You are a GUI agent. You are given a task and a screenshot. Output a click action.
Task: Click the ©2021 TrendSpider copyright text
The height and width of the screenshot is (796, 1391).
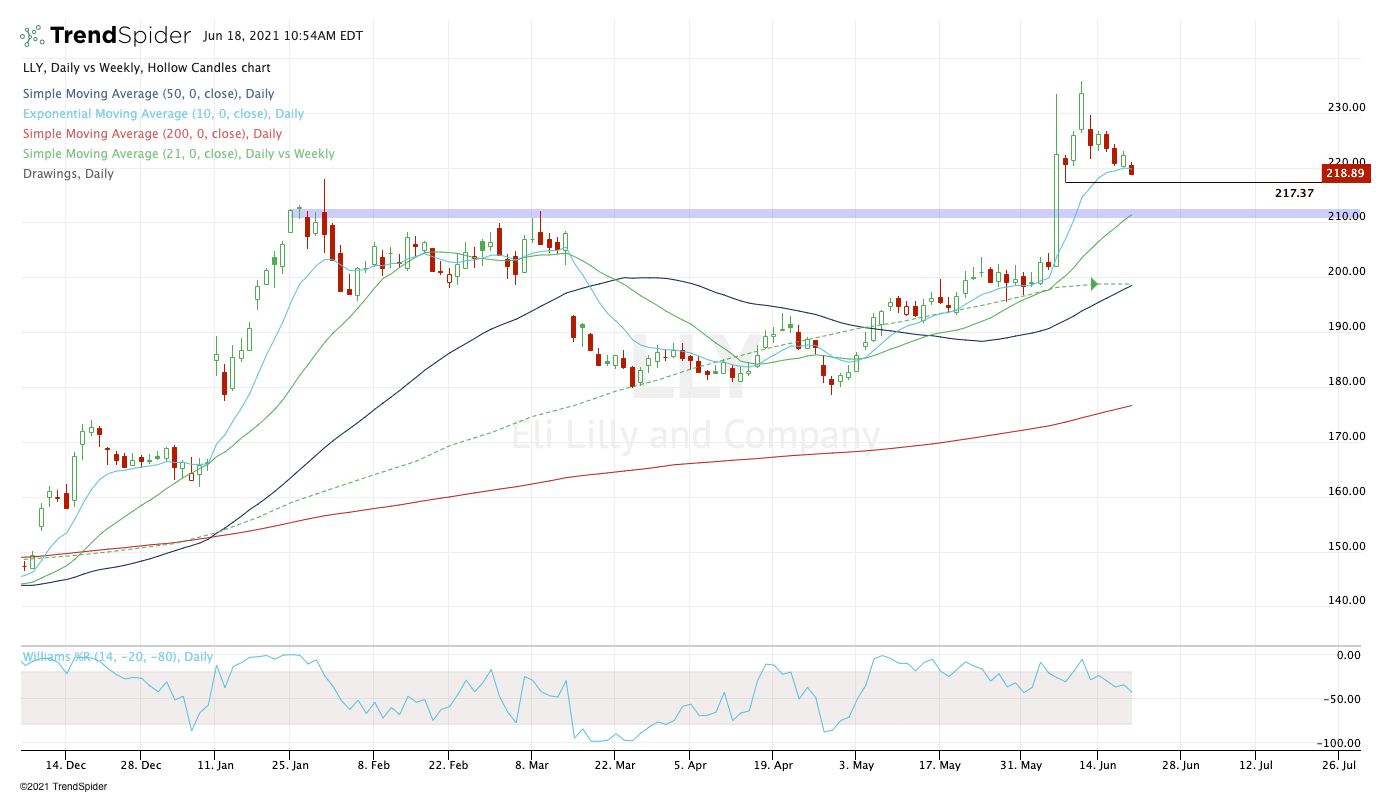click(x=63, y=787)
